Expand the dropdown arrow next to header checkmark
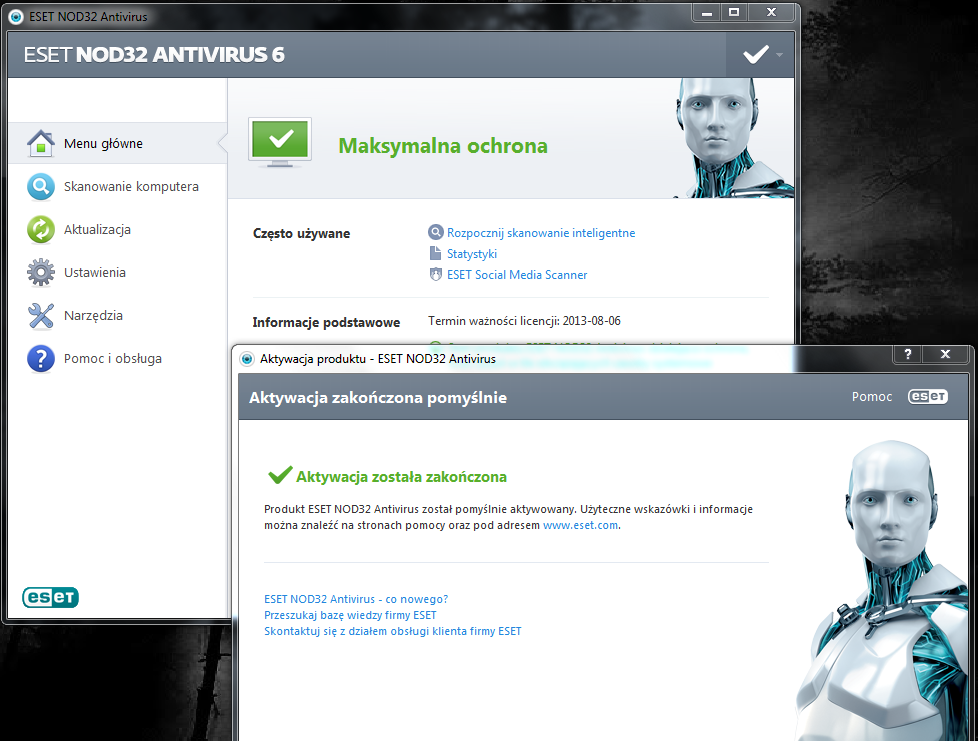Screen dimensions: 978x741 tap(779, 55)
